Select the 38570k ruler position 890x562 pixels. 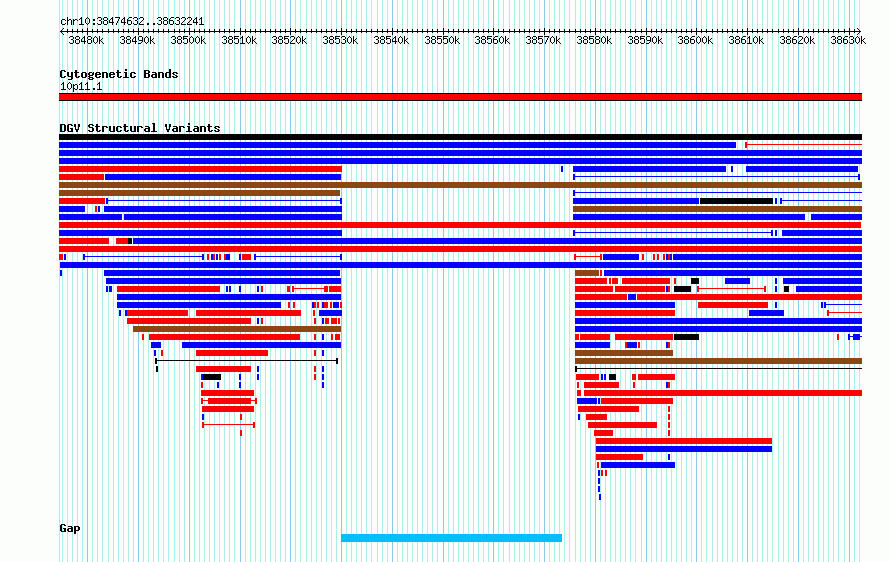click(543, 40)
